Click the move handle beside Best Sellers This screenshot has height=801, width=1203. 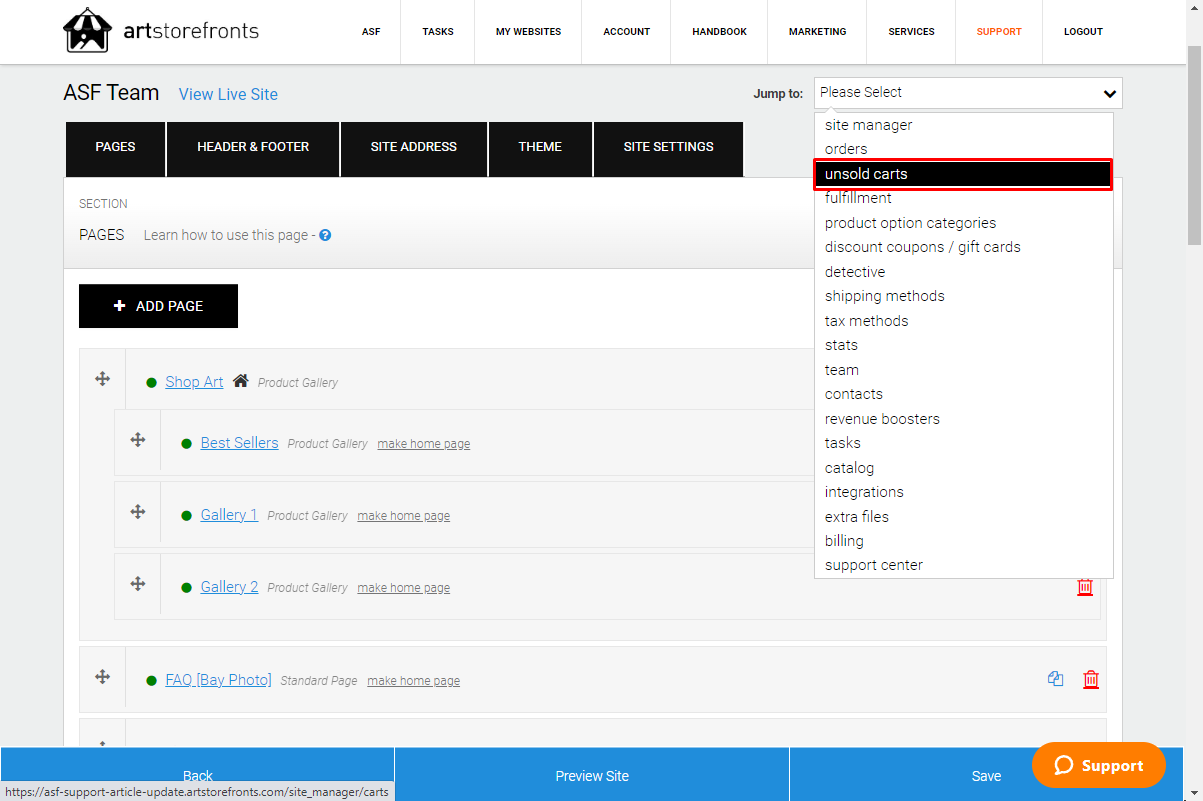coord(138,440)
